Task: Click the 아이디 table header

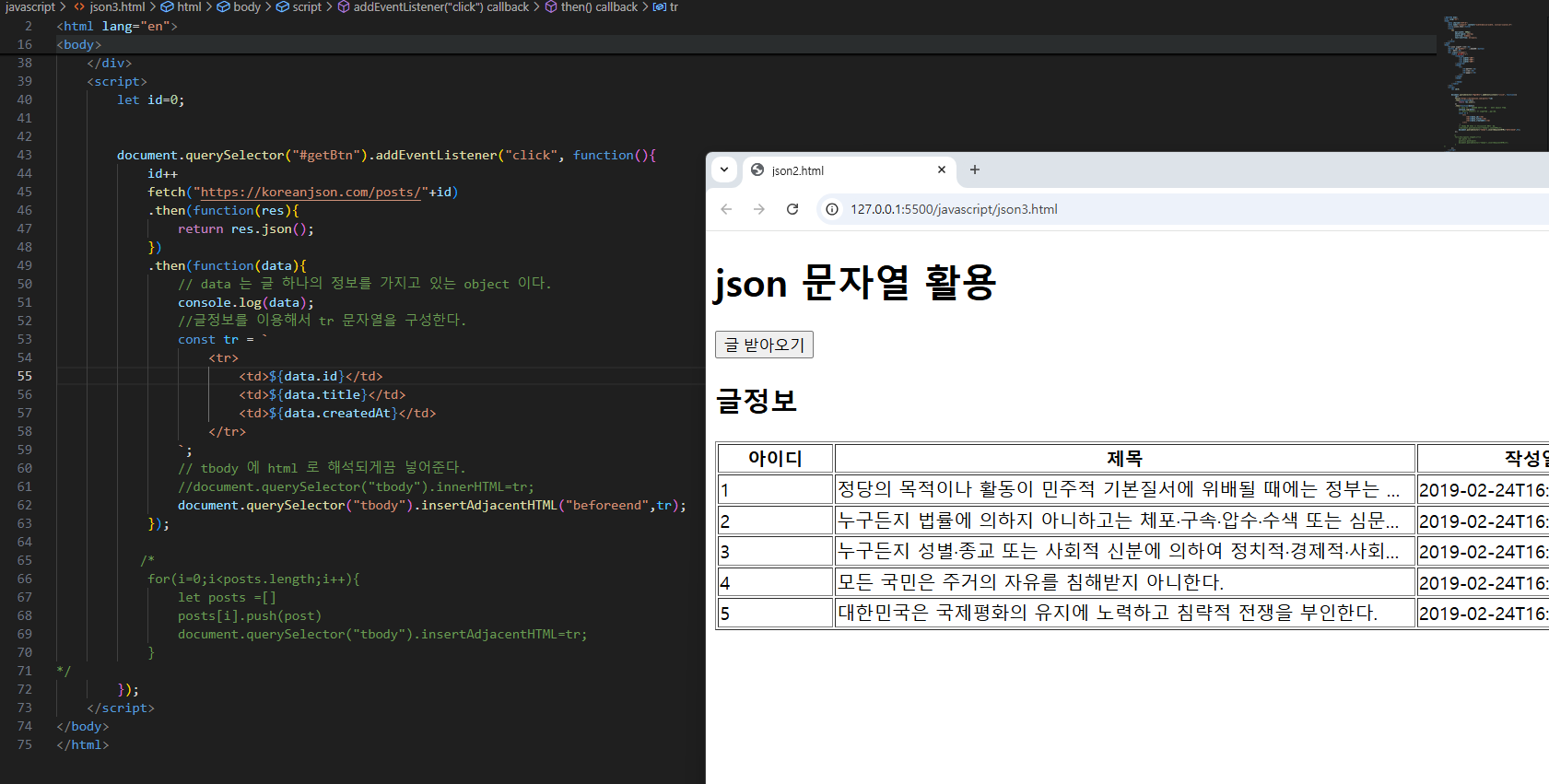Action: tap(776, 459)
